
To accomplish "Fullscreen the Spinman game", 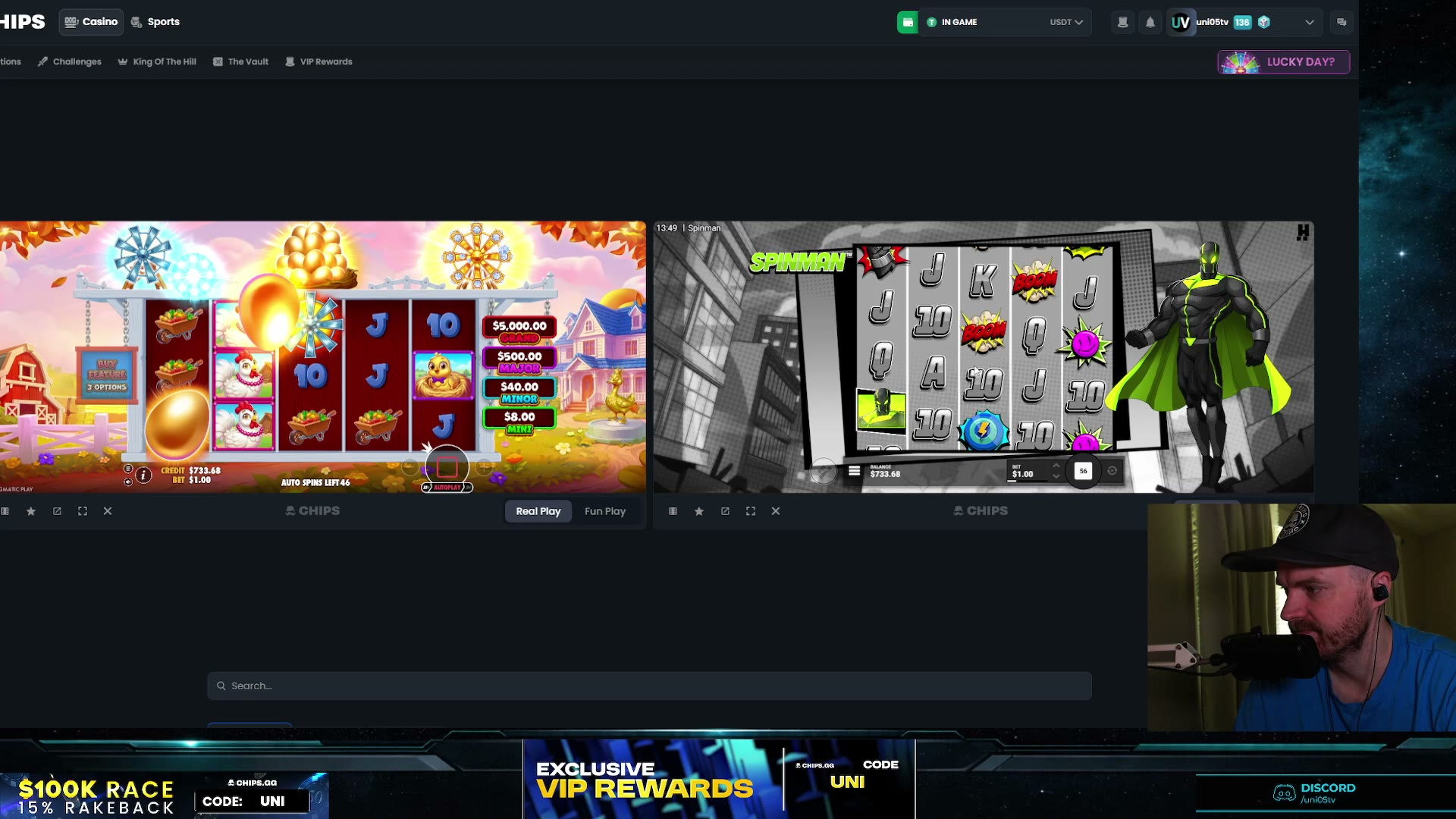I will (751, 511).
